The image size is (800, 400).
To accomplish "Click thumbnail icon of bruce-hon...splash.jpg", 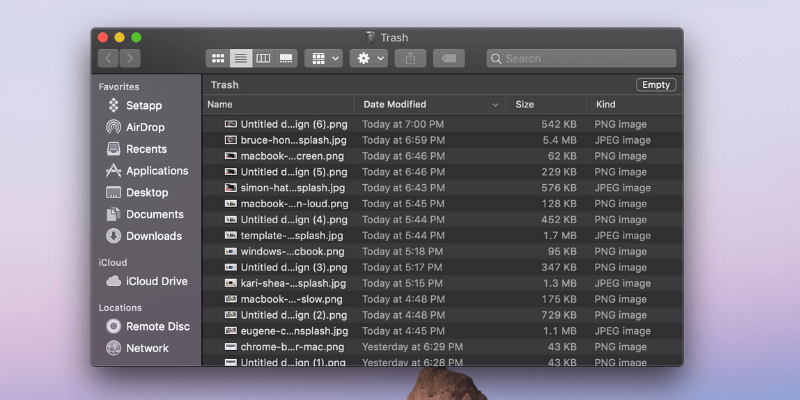I will 231,140.
